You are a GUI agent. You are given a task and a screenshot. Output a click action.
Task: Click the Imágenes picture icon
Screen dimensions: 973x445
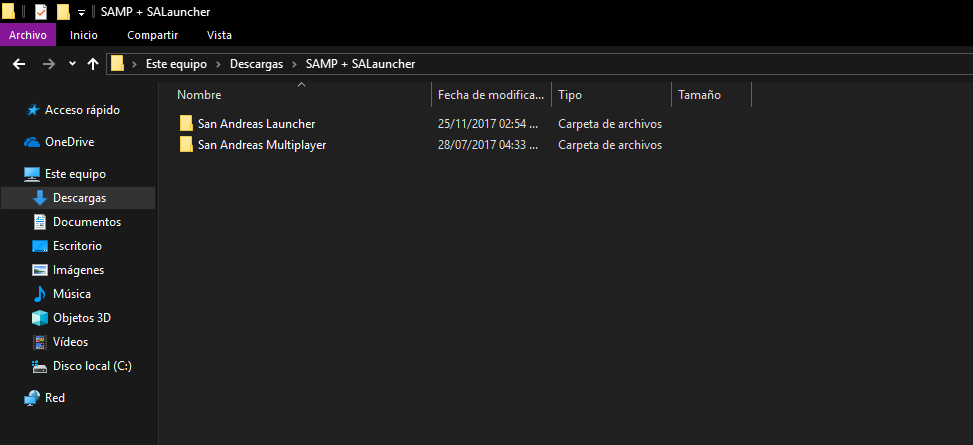pos(40,271)
